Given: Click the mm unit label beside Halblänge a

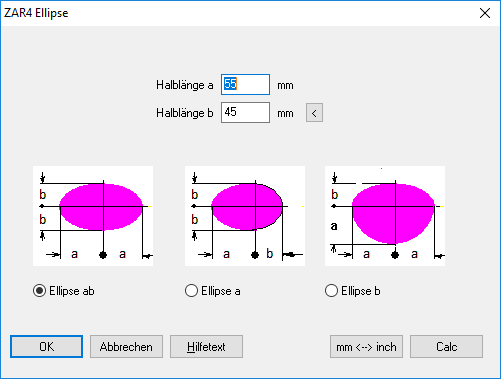Looking at the screenshot, I should click(x=285, y=86).
